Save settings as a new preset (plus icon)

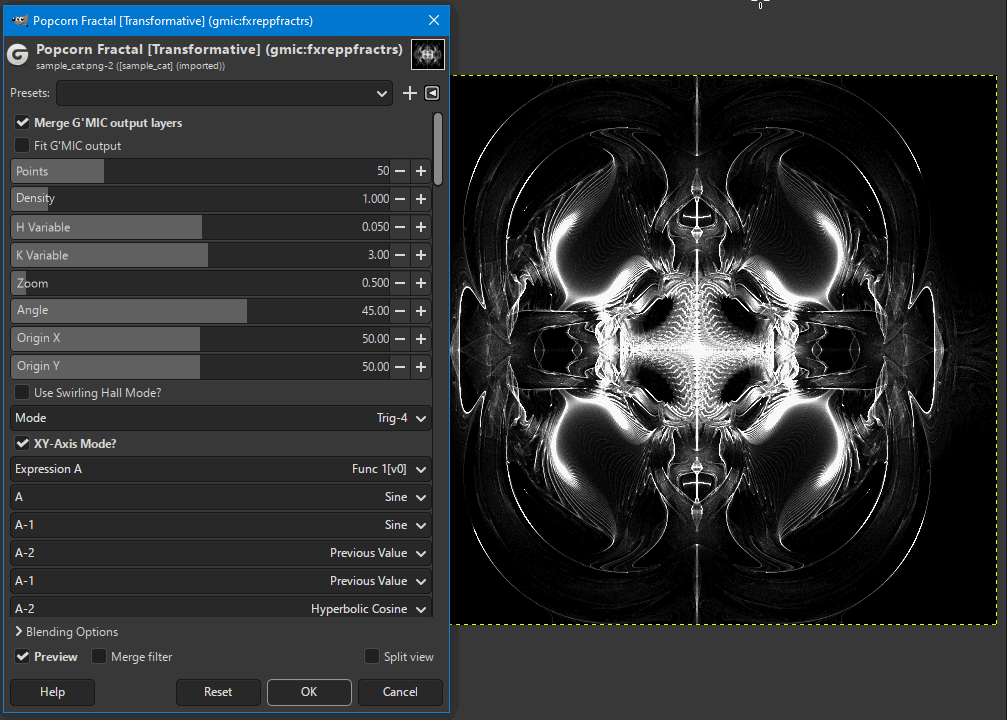point(409,93)
